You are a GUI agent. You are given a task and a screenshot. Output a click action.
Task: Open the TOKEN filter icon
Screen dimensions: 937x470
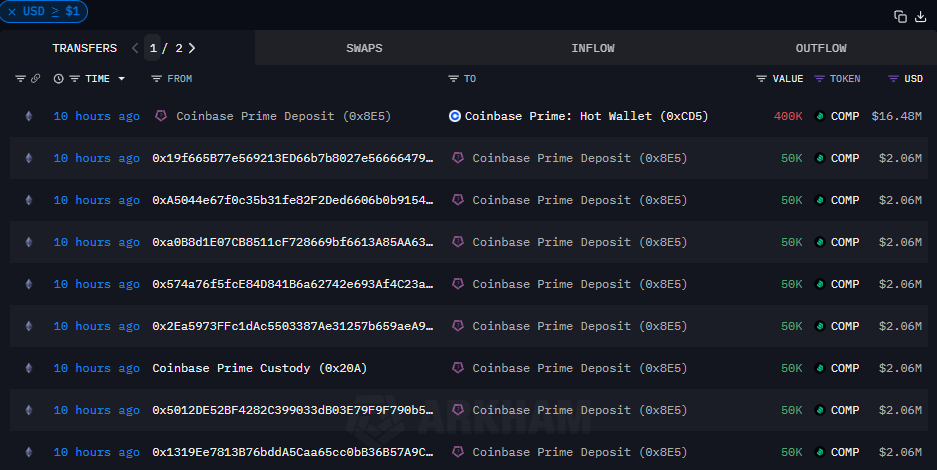(x=820, y=78)
